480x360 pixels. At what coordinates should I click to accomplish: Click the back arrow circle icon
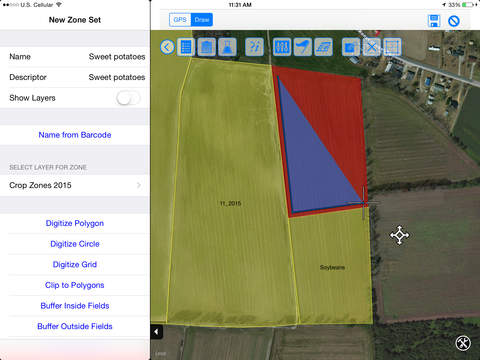[167, 47]
